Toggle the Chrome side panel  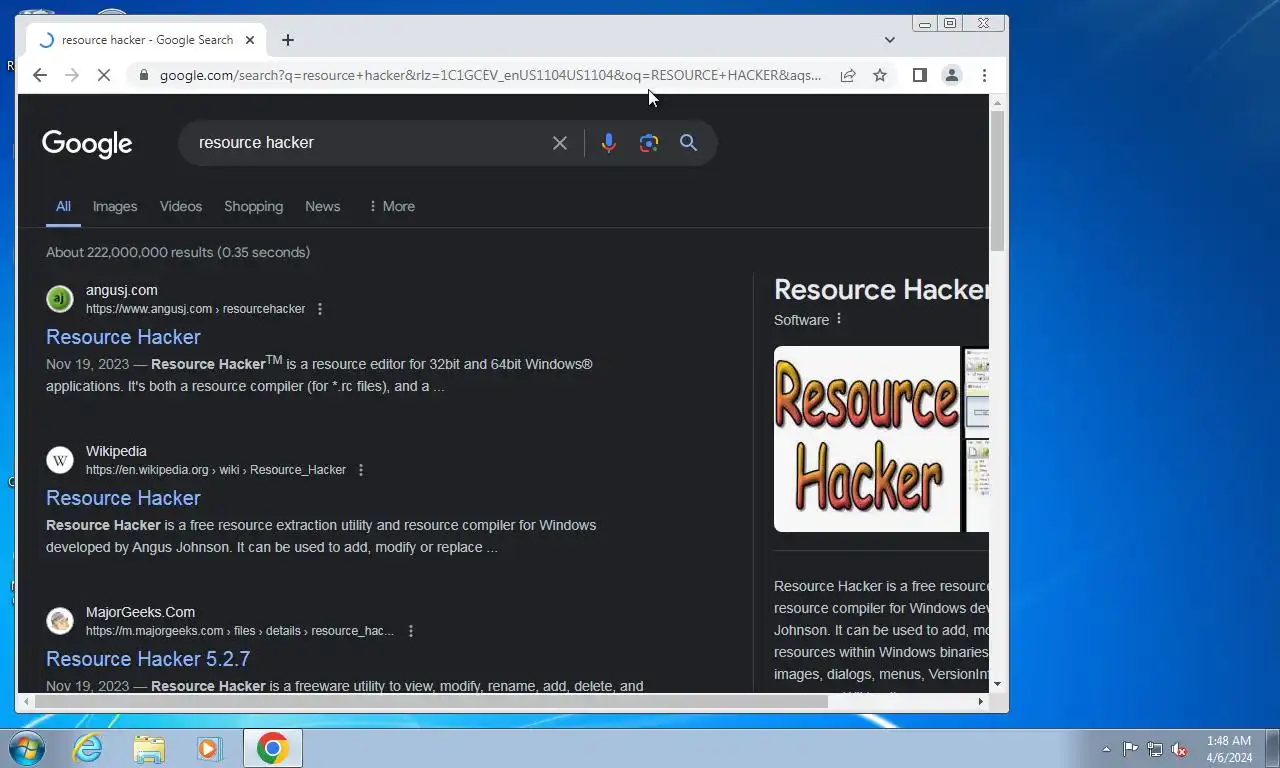coord(920,75)
